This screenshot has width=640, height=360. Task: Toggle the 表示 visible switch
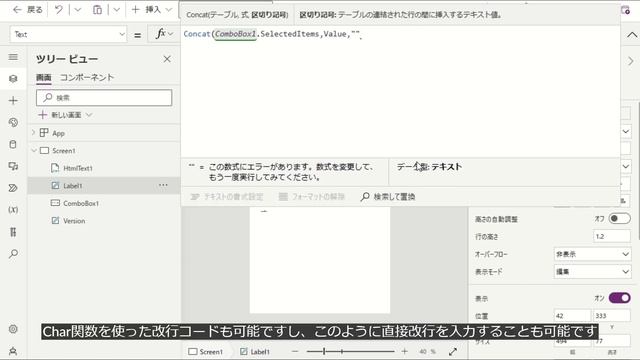point(619,298)
